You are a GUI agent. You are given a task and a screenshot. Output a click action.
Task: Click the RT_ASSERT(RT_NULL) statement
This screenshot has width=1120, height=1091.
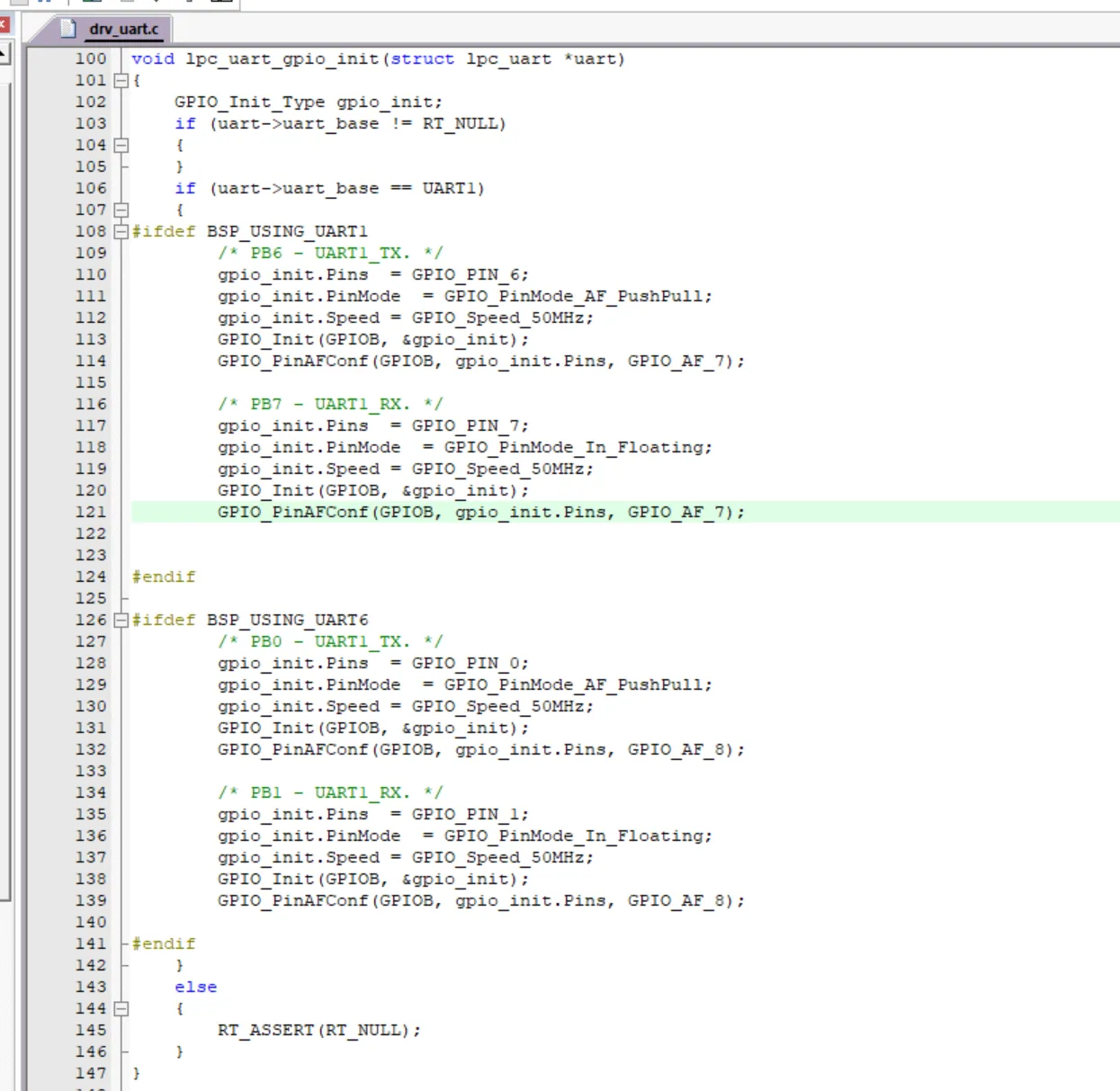(x=319, y=1030)
